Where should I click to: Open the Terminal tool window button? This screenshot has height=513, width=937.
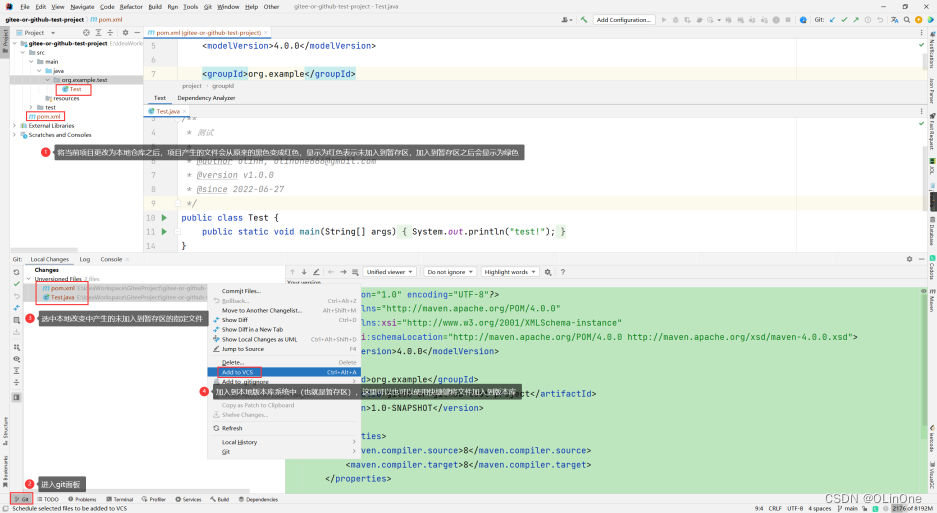[120, 499]
